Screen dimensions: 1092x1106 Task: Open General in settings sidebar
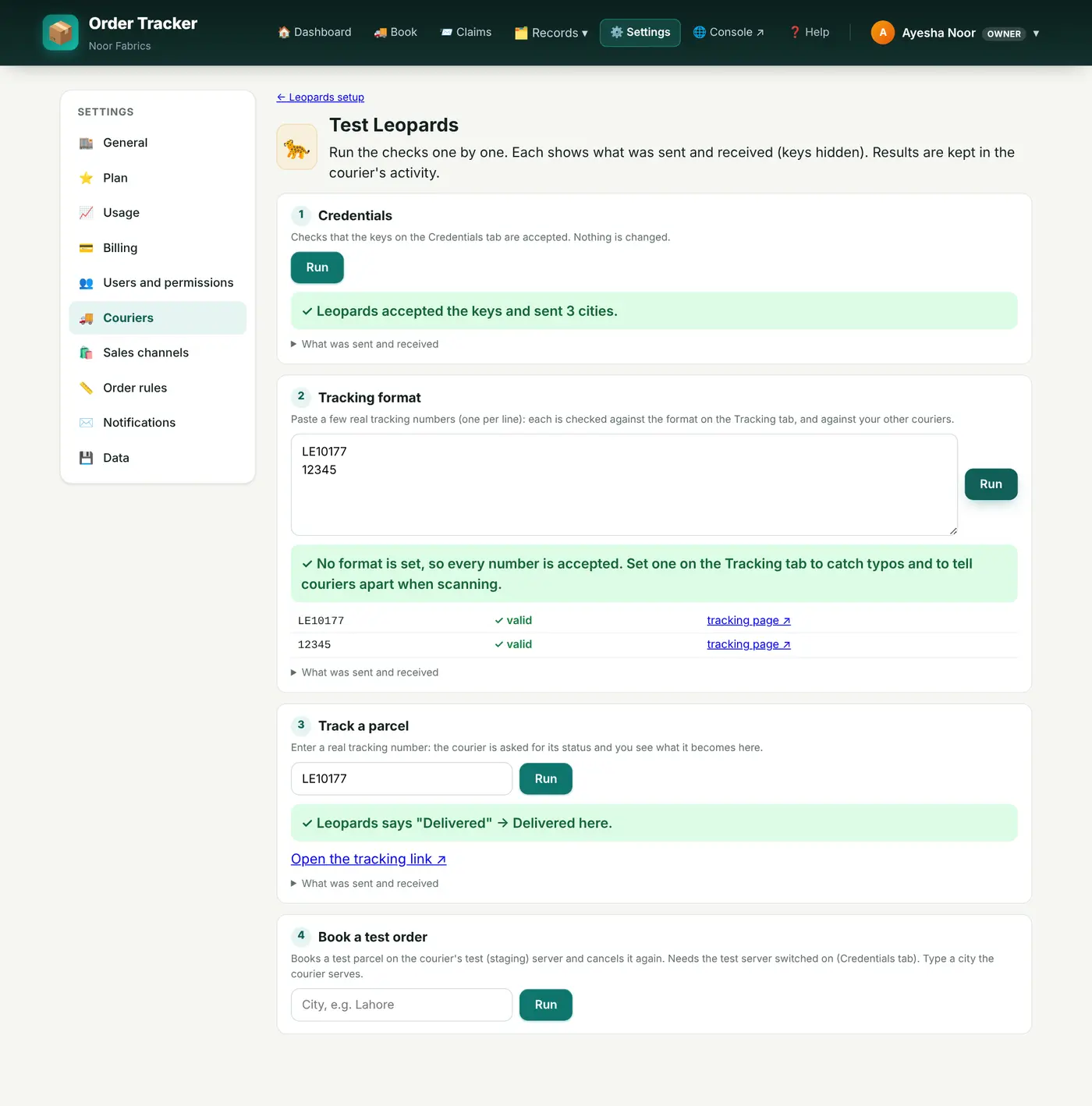pos(158,143)
